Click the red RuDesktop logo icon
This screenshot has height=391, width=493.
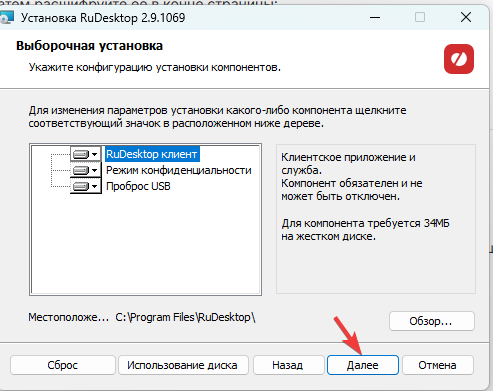(459, 59)
